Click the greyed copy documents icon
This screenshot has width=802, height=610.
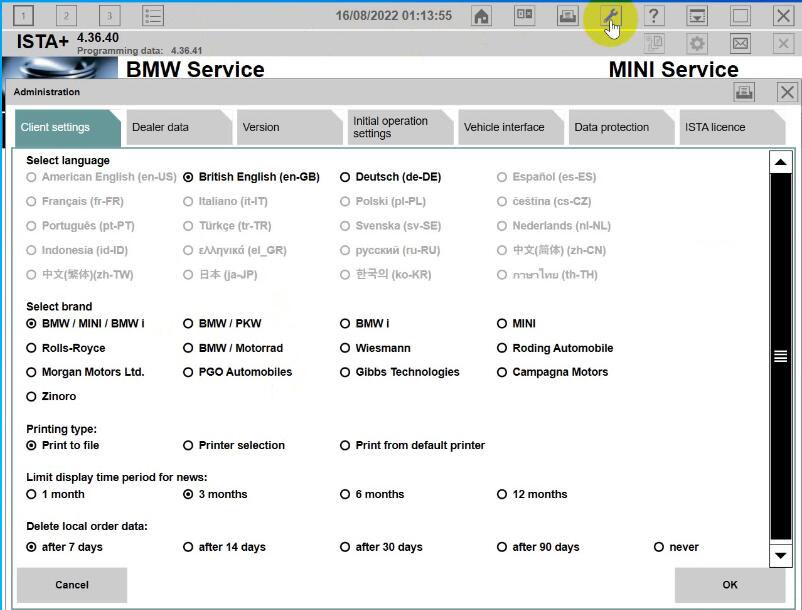click(654, 44)
